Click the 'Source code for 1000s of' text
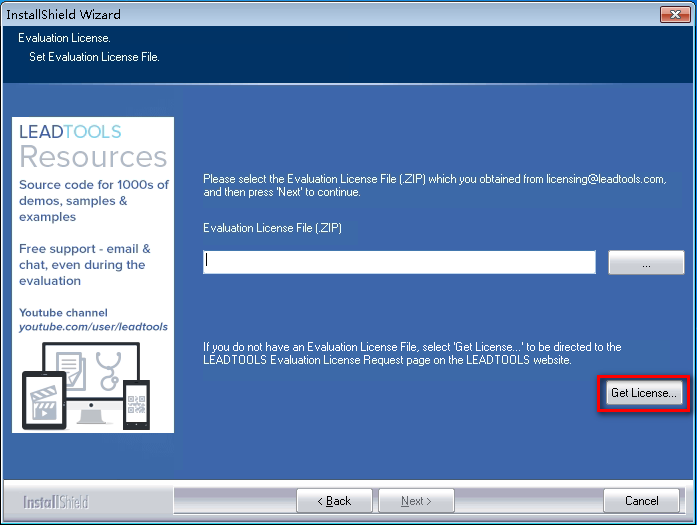Screen dimensions: 697x525 tap(94, 184)
